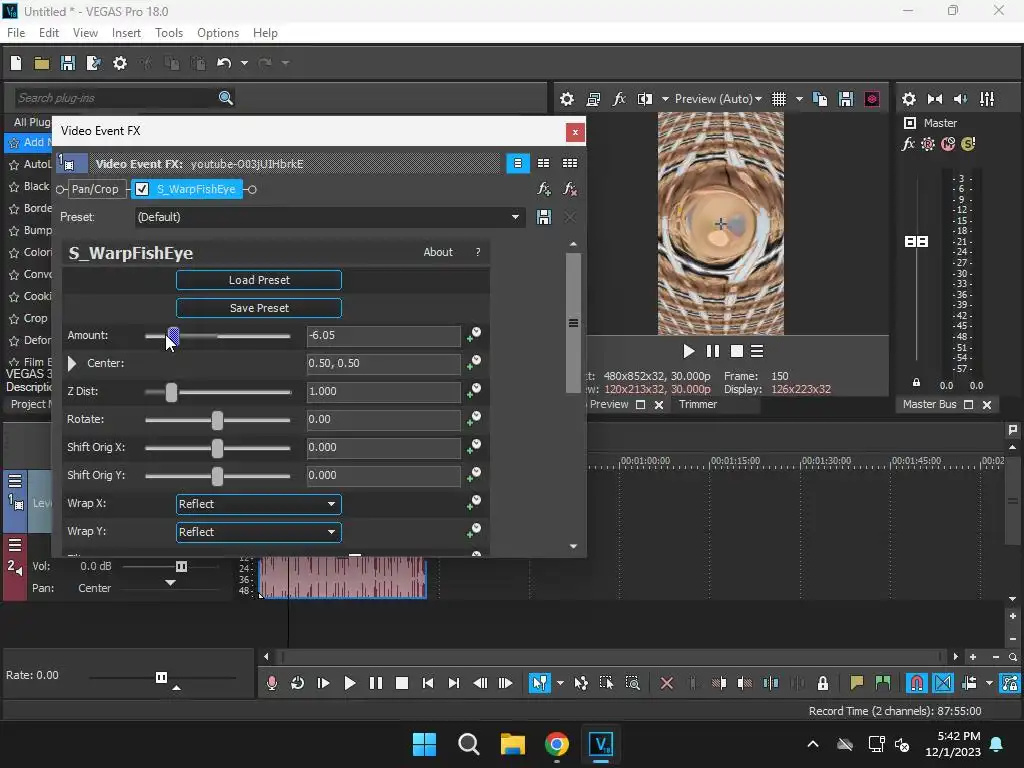Viewport: 1024px width, 768px height.
Task: Click the plug-in search magnifier
Action: [225, 97]
